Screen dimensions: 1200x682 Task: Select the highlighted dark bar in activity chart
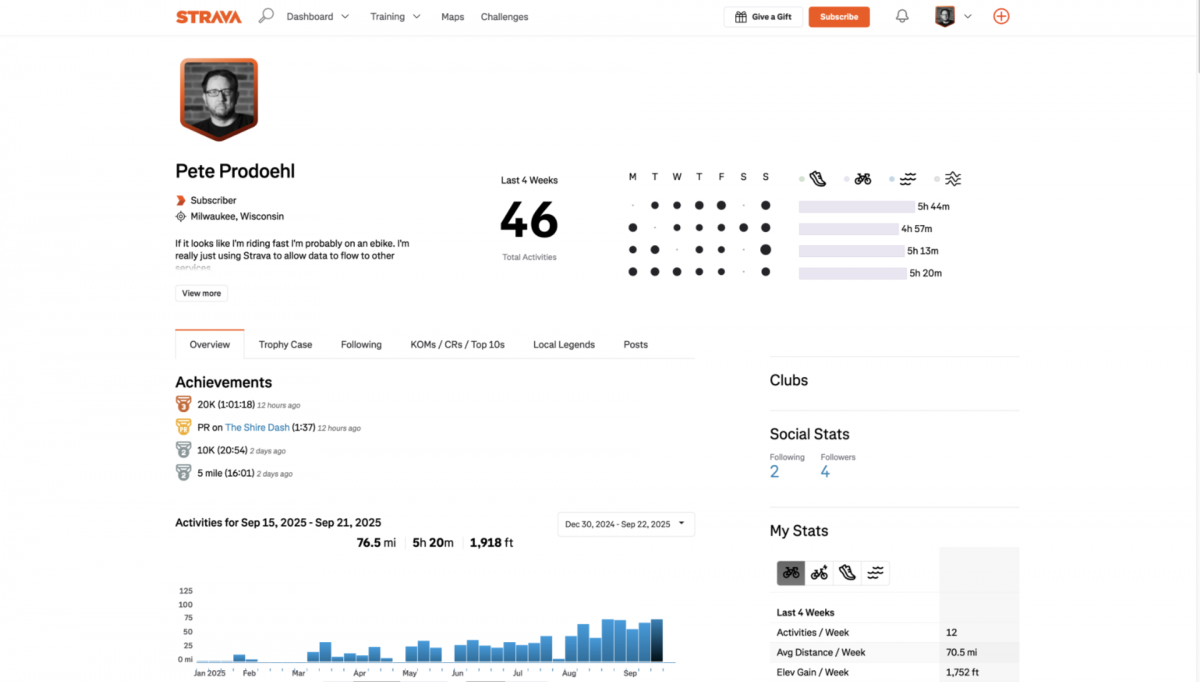coord(657,640)
